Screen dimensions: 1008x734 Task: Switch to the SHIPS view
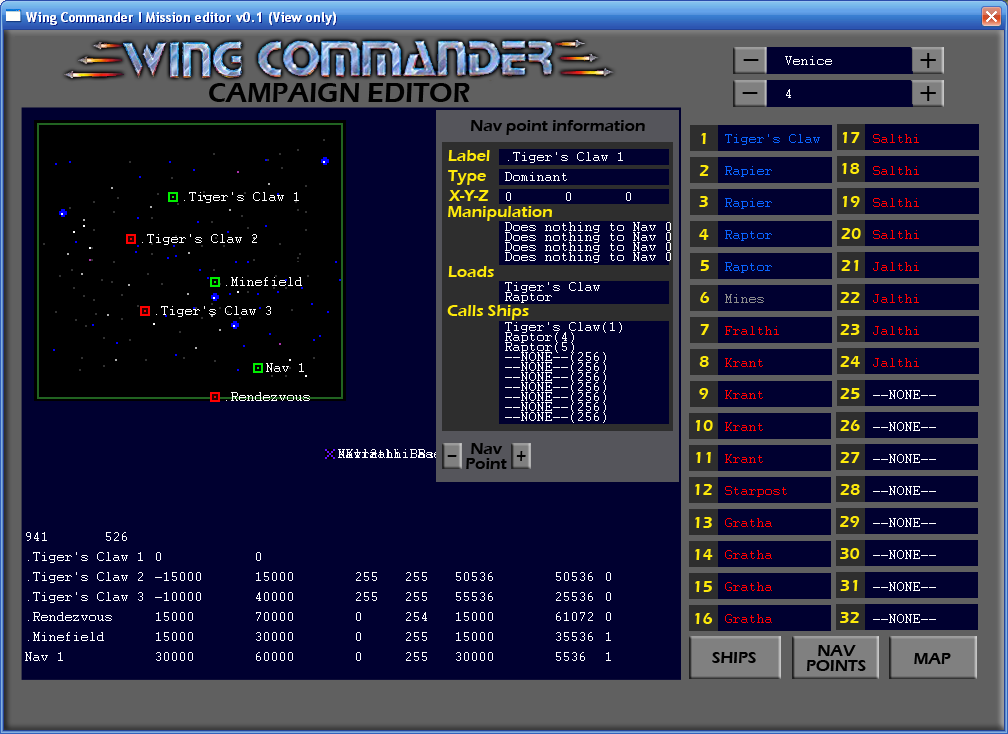(734, 657)
